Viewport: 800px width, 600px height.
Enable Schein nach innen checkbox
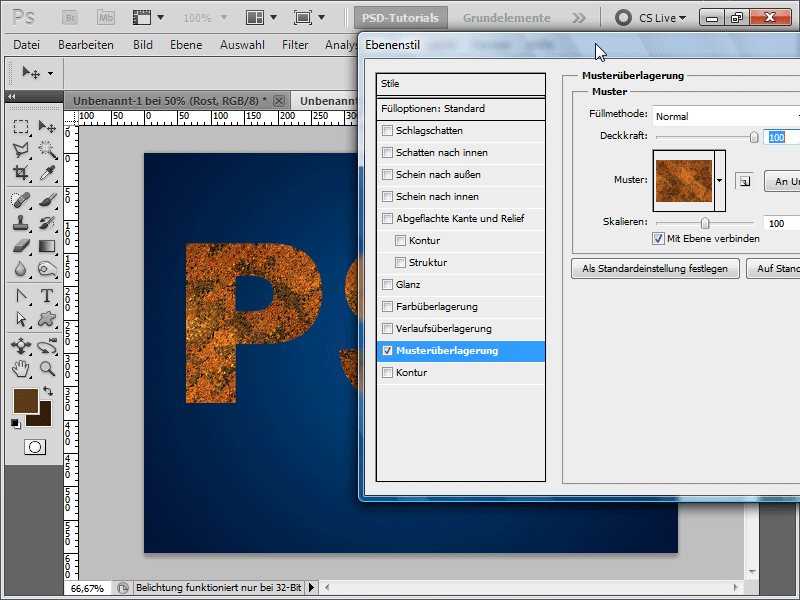coord(387,196)
